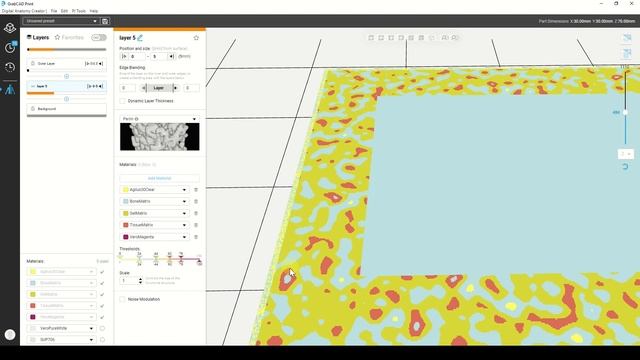Select the Outer Layer row
Image resolution: width=640 pixels, height=360 pixels.
67,64
